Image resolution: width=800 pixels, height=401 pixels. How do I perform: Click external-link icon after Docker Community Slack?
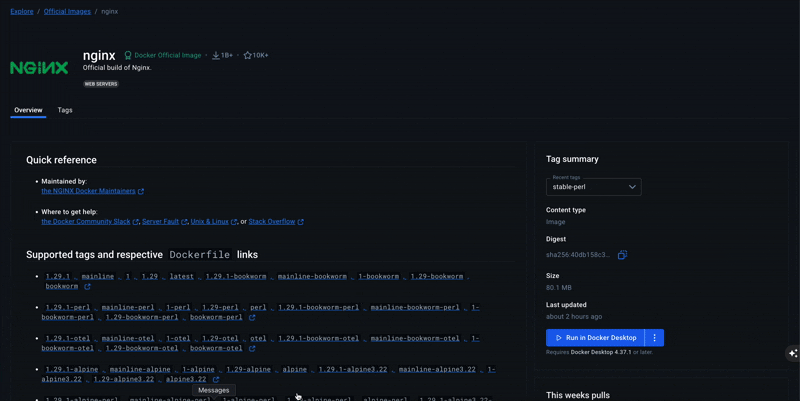(x=136, y=222)
